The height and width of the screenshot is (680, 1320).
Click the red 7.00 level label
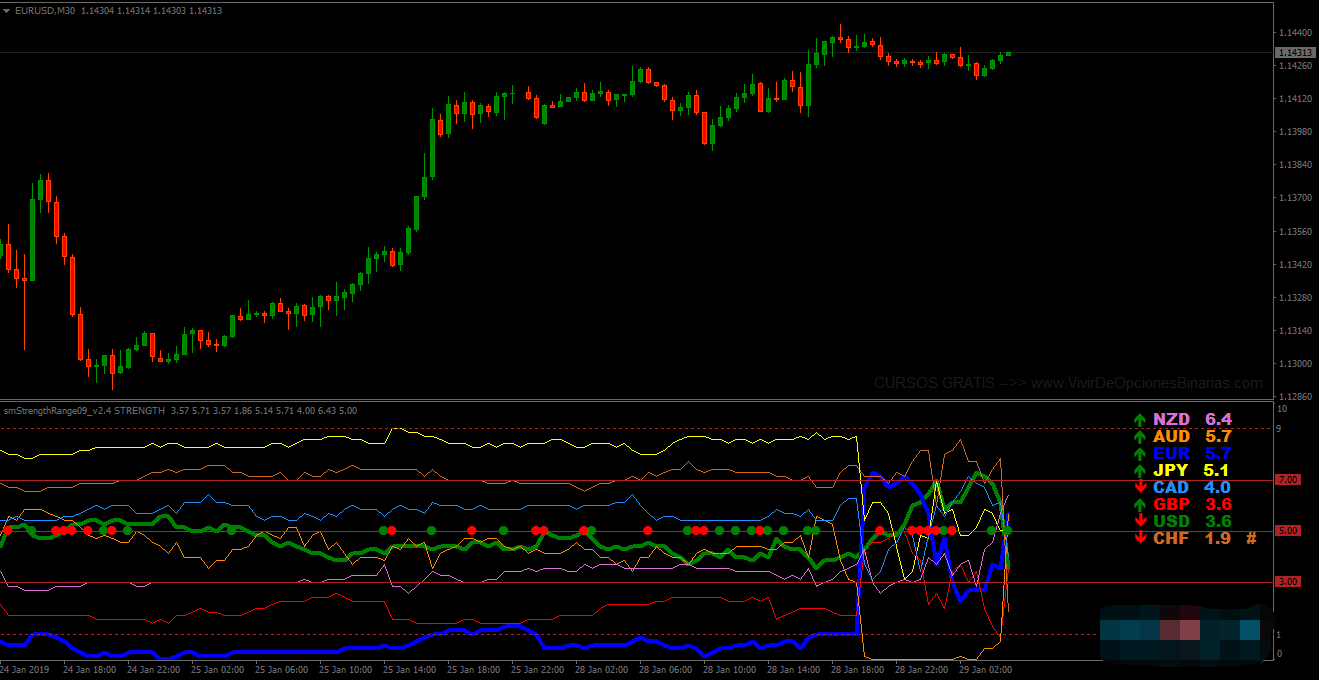[1288, 480]
